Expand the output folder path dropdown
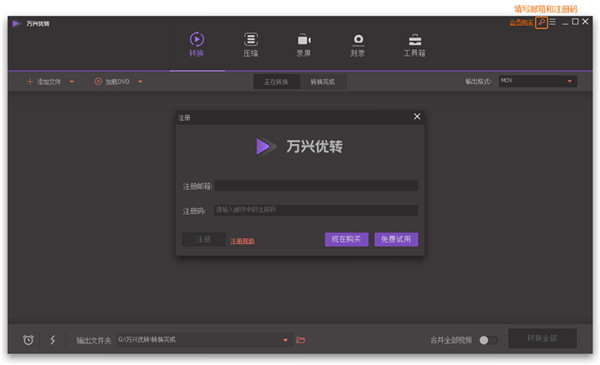The height and width of the screenshot is (365, 600). pos(285,340)
